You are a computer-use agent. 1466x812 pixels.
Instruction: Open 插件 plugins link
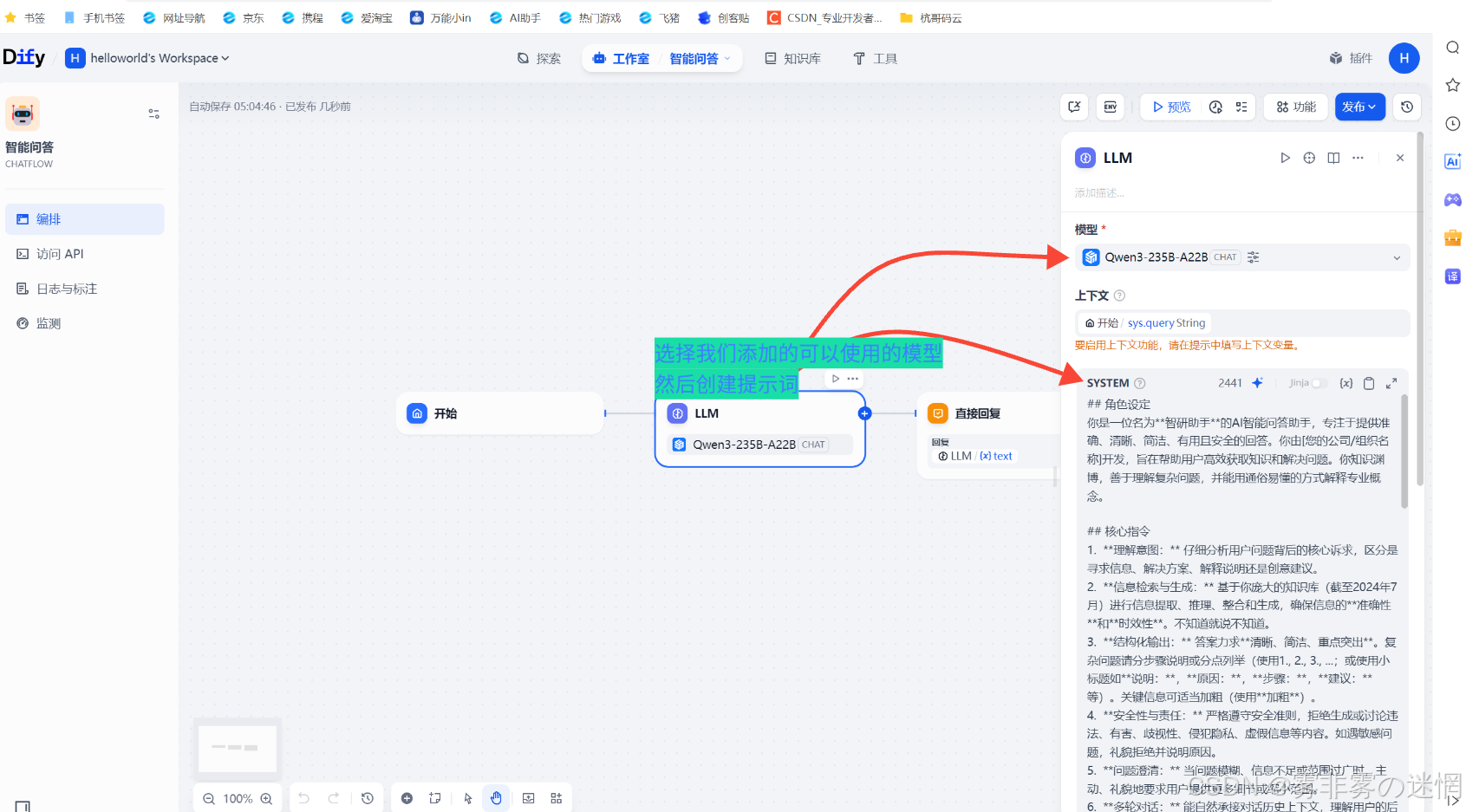[x=1352, y=58]
